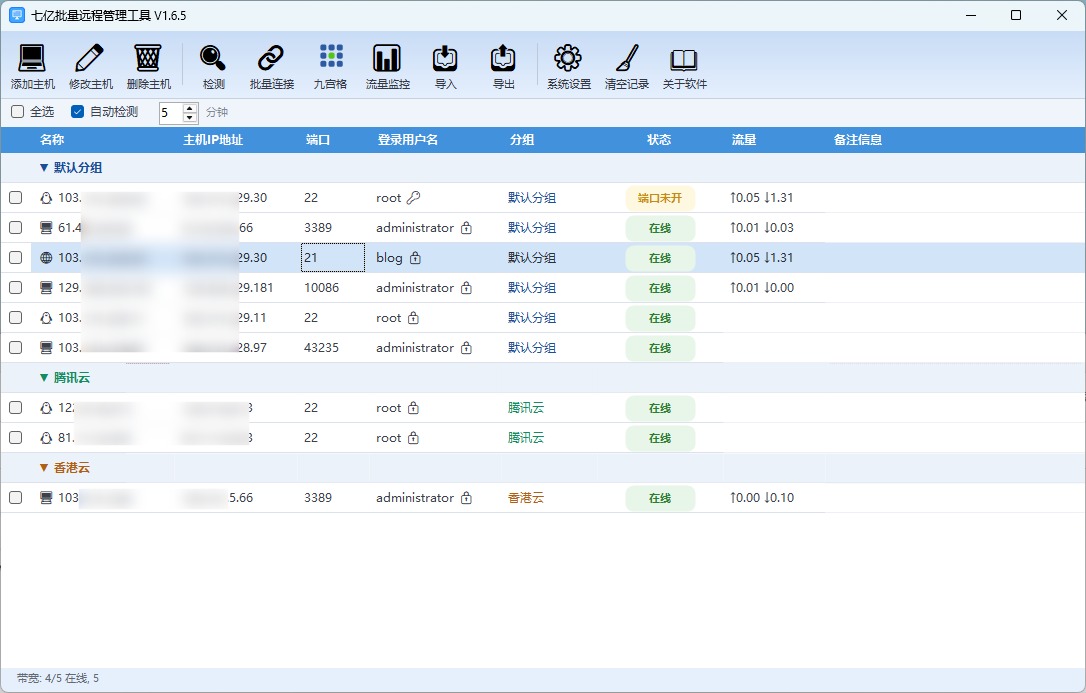Select the checkbox for the blog row
The height and width of the screenshot is (693, 1086).
click(x=15, y=258)
